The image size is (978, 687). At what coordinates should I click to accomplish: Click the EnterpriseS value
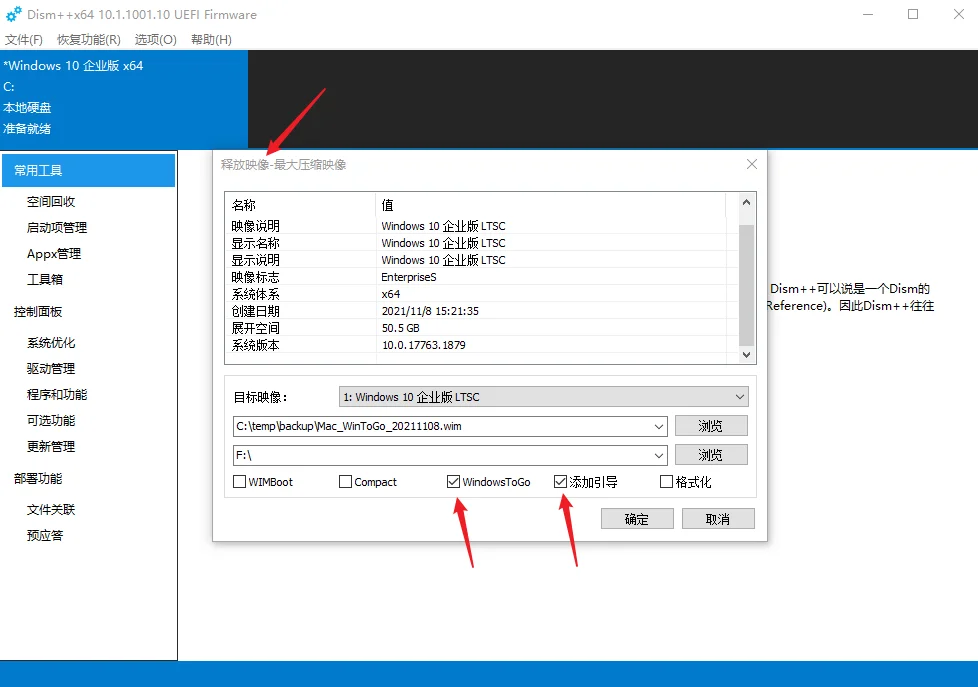tap(409, 277)
